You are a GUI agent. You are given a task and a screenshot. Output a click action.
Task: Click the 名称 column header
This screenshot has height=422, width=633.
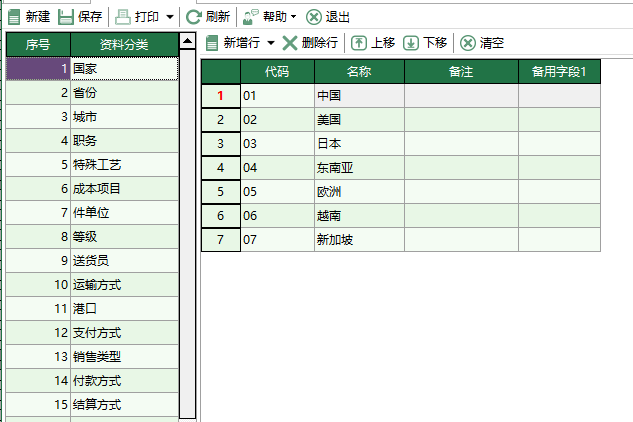pyautogui.click(x=359, y=72)
